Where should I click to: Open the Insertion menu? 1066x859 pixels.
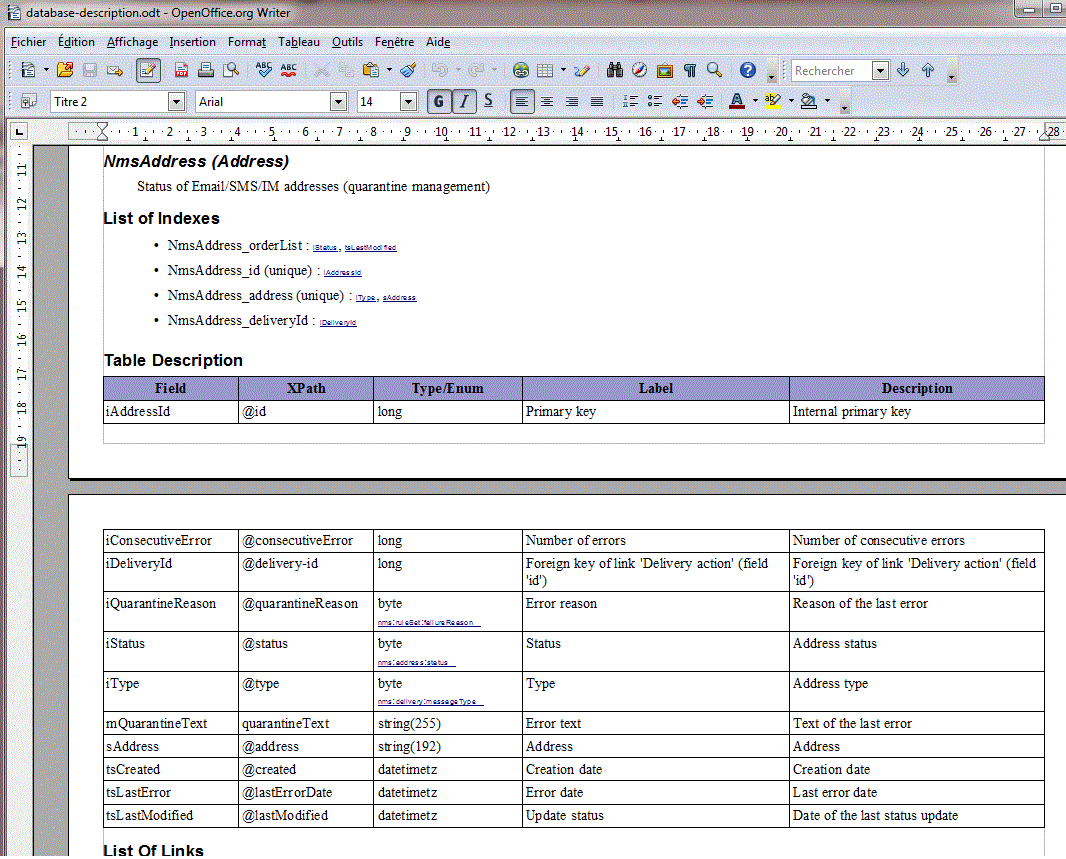[x=192, y=42]
